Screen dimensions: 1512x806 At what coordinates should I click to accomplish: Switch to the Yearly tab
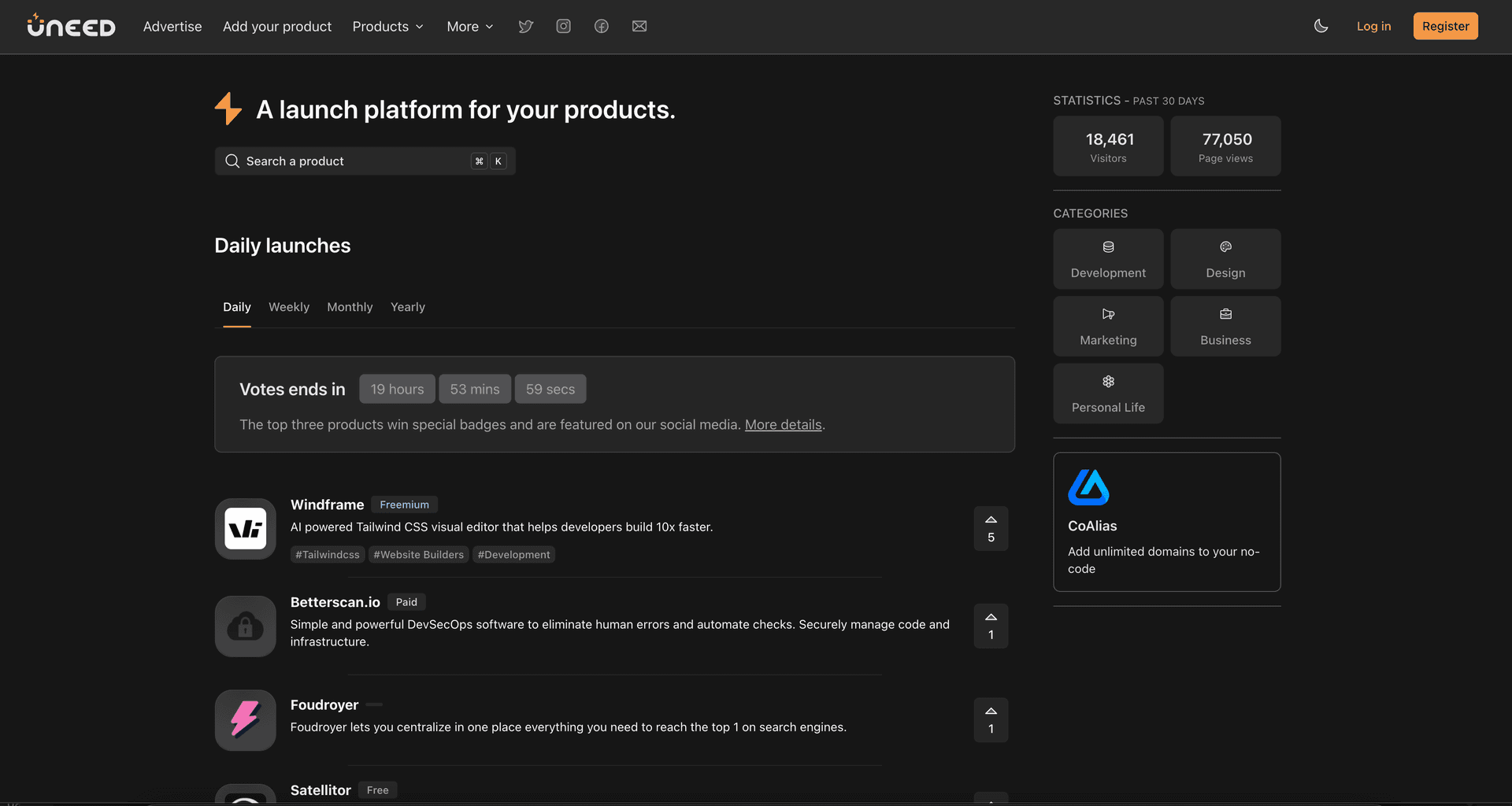[x=408, y=307]
